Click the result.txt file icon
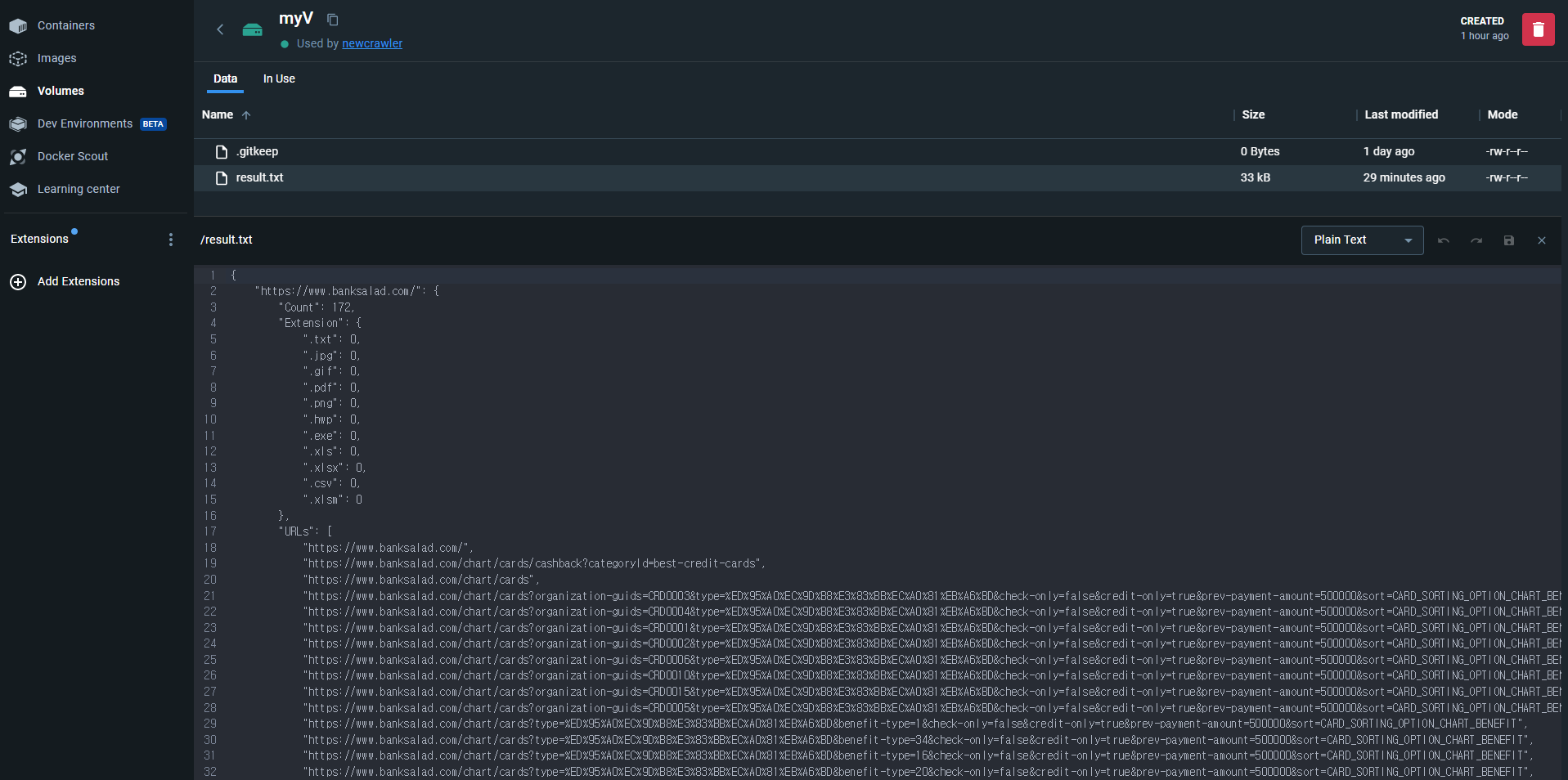 click(x=221, y=178)
